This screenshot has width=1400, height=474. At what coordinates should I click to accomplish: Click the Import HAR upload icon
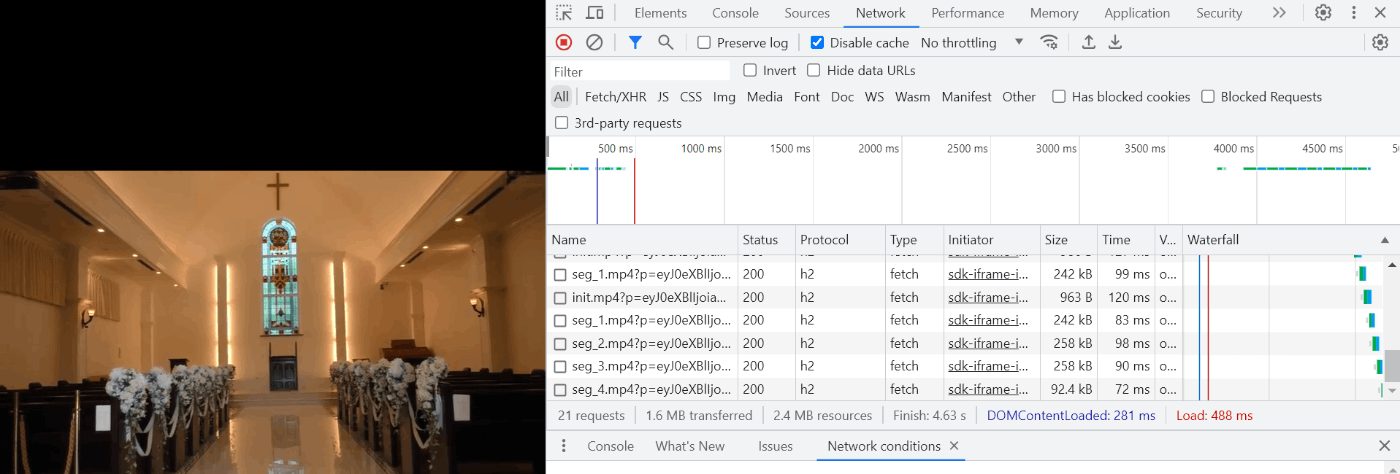[x=1089, y=42]
